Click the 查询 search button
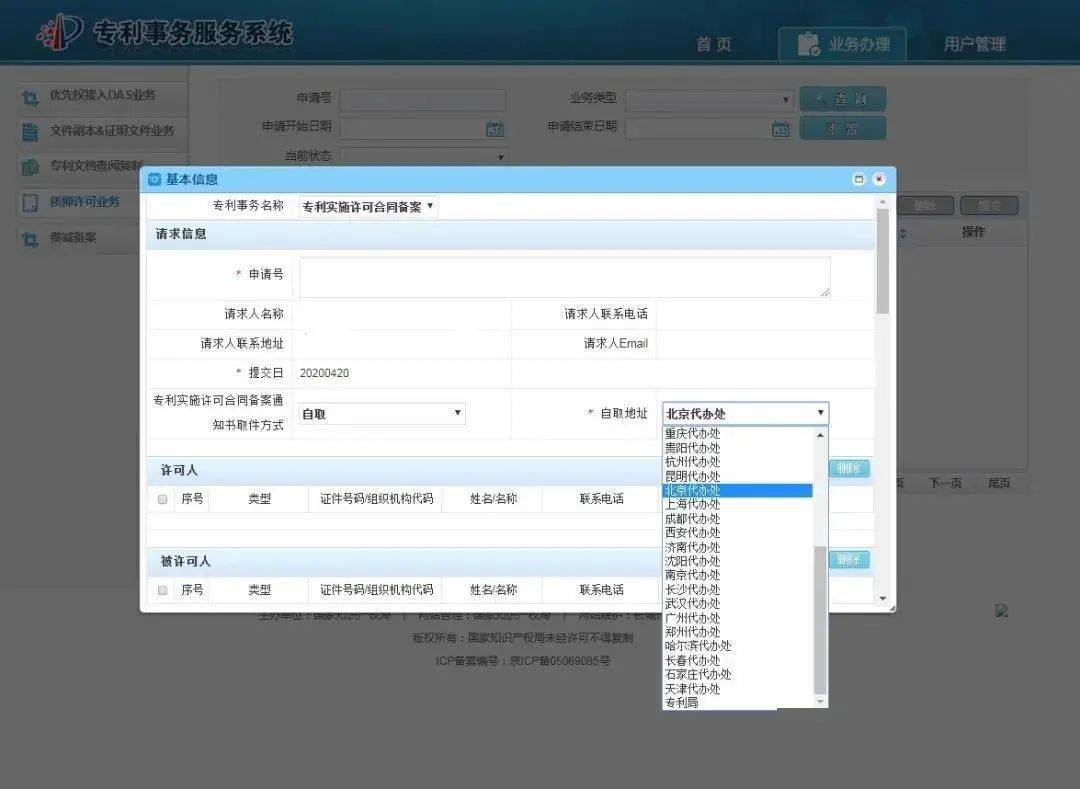The height and width of the screenshot is (789, 1080). pos(841,100)
